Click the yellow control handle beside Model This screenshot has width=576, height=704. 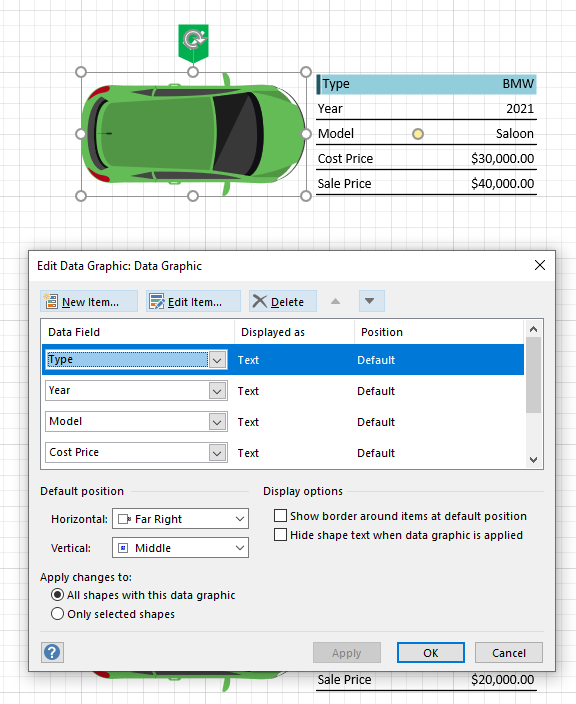[418, 134]
